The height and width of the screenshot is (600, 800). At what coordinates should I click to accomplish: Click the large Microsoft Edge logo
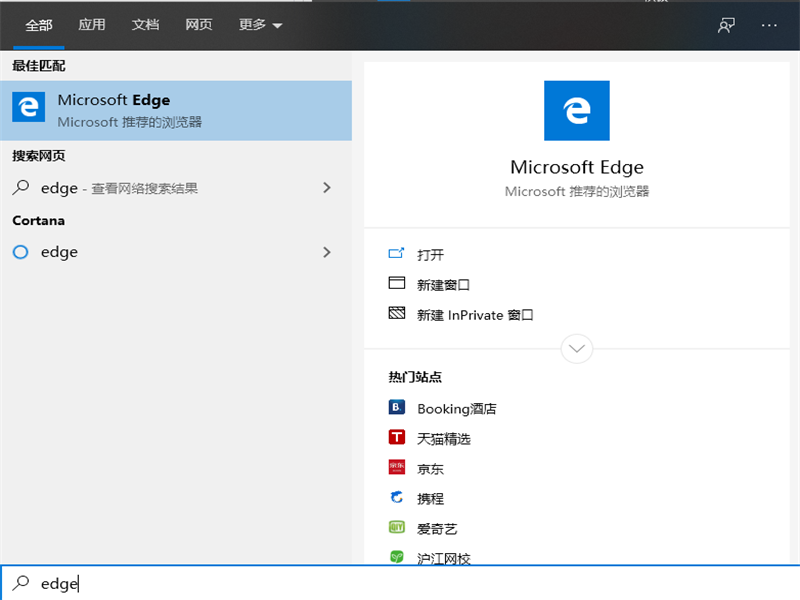(x=577, y=112)
